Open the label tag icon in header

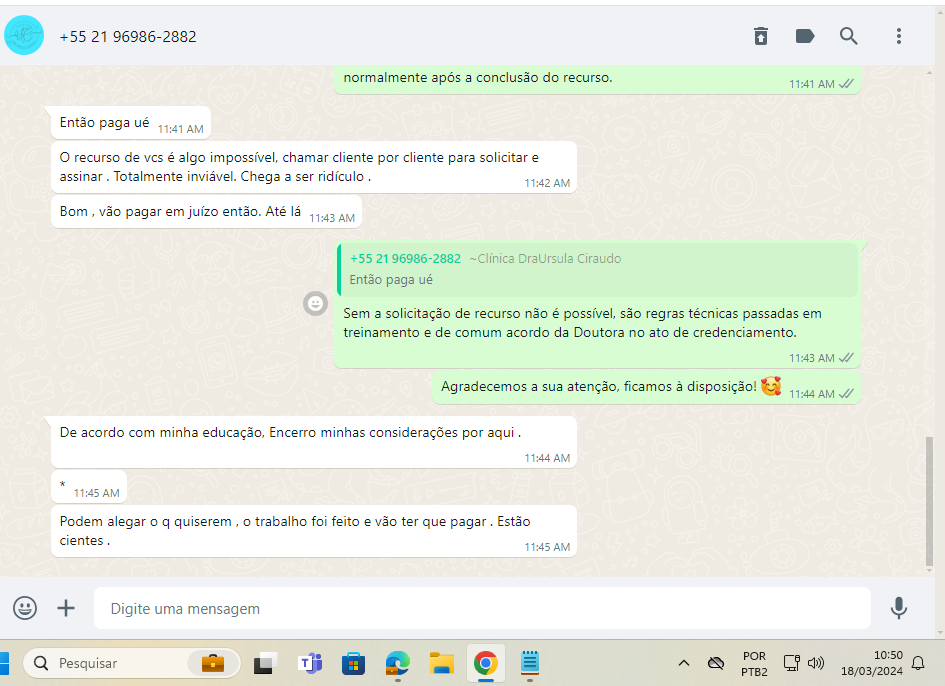coord(805,36)
